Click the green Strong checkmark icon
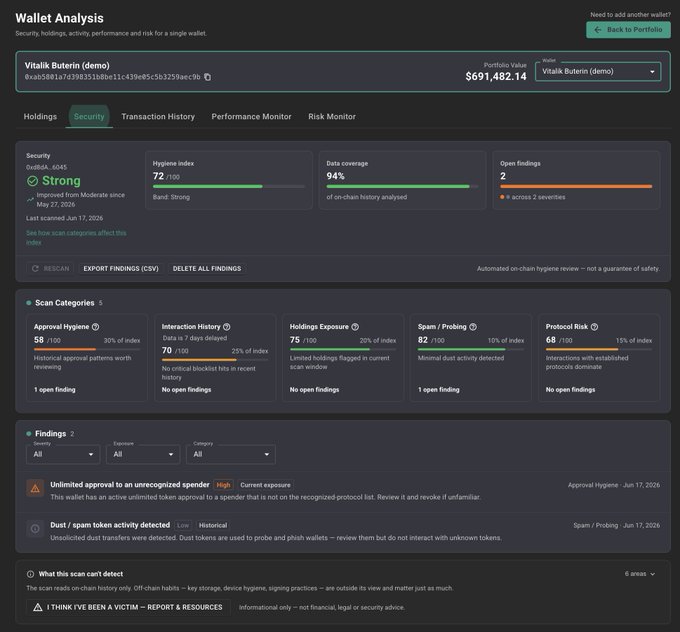This screenshot has height=632, width=680. click(x=33, y=181)
